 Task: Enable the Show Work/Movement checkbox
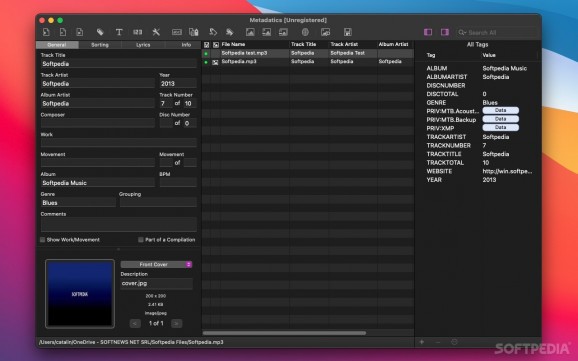coord(42,240)
